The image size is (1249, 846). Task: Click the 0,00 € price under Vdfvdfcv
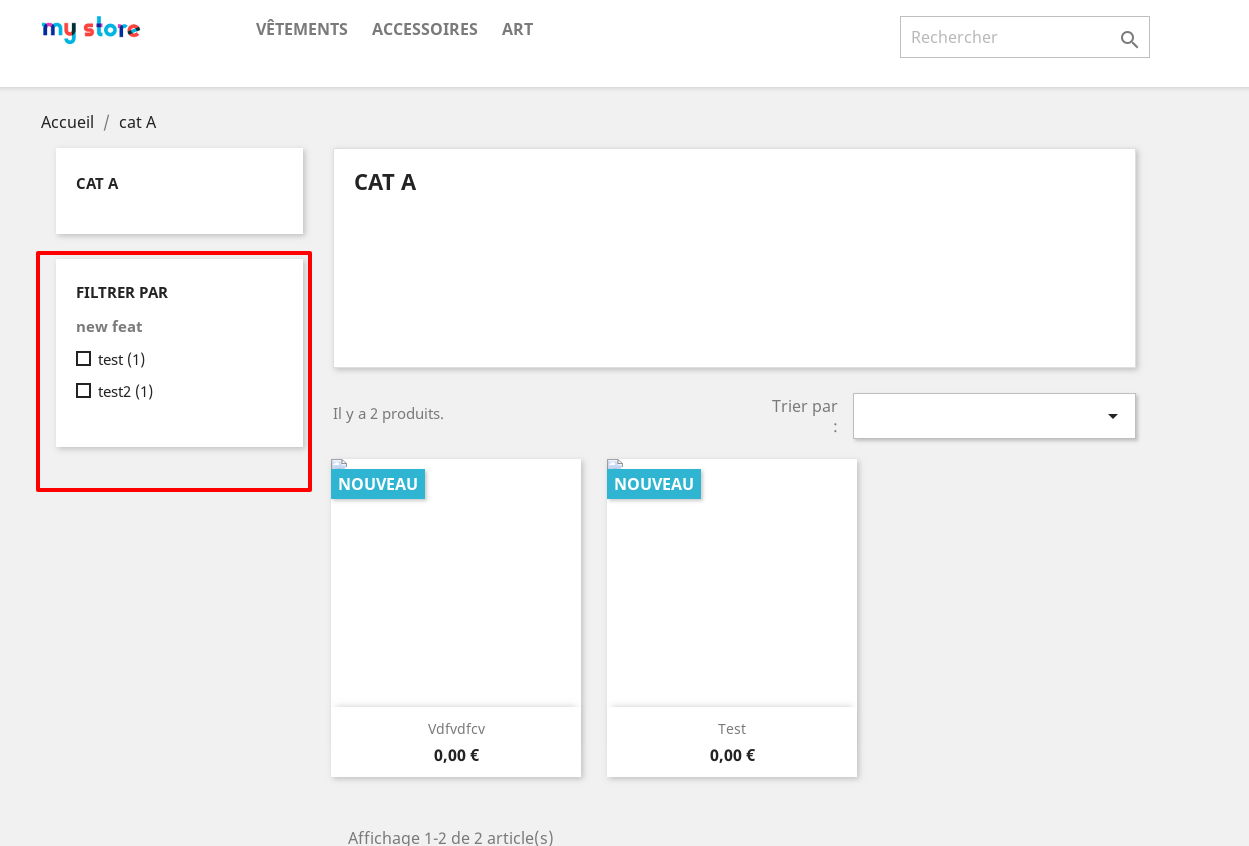coord(456,755)
